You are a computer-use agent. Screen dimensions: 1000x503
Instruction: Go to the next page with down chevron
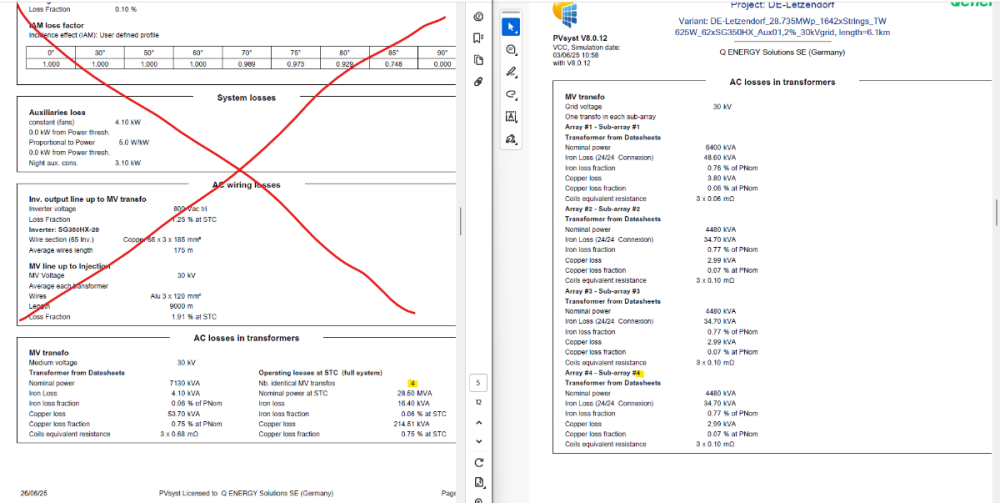(x=479, y=441)
